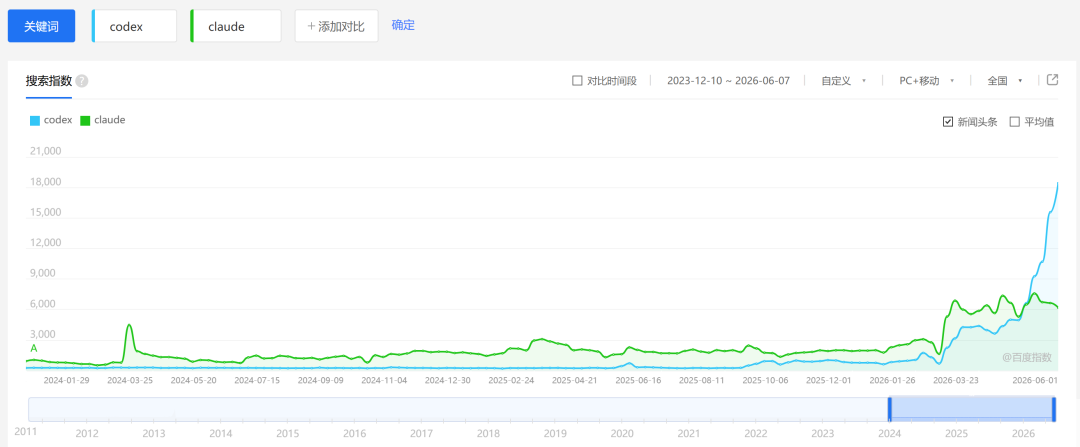Viewport: 1080px width, 447px height.
Task: Expand the PC+移动 device dropdown
Action: point(926,81)
